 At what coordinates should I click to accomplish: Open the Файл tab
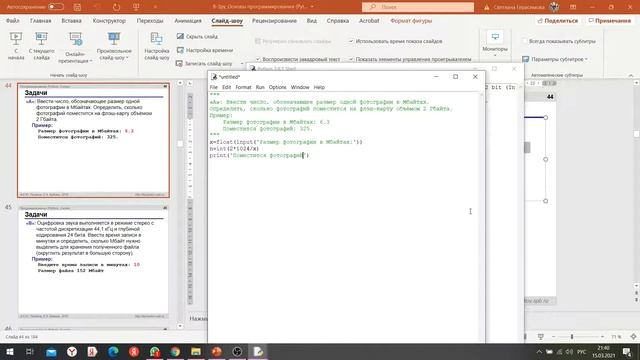pos(13,20)
